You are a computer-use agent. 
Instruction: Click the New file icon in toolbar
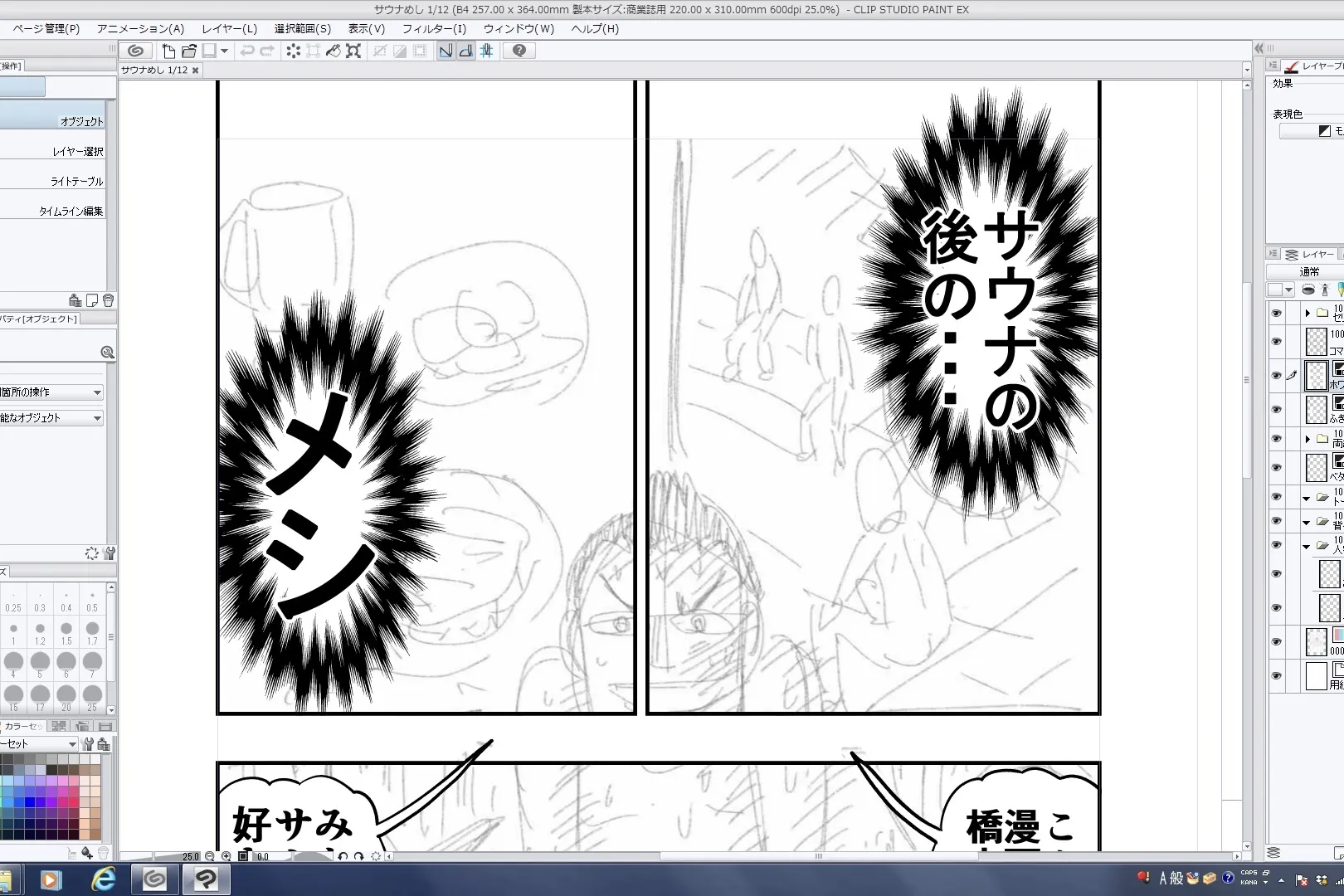168,51
